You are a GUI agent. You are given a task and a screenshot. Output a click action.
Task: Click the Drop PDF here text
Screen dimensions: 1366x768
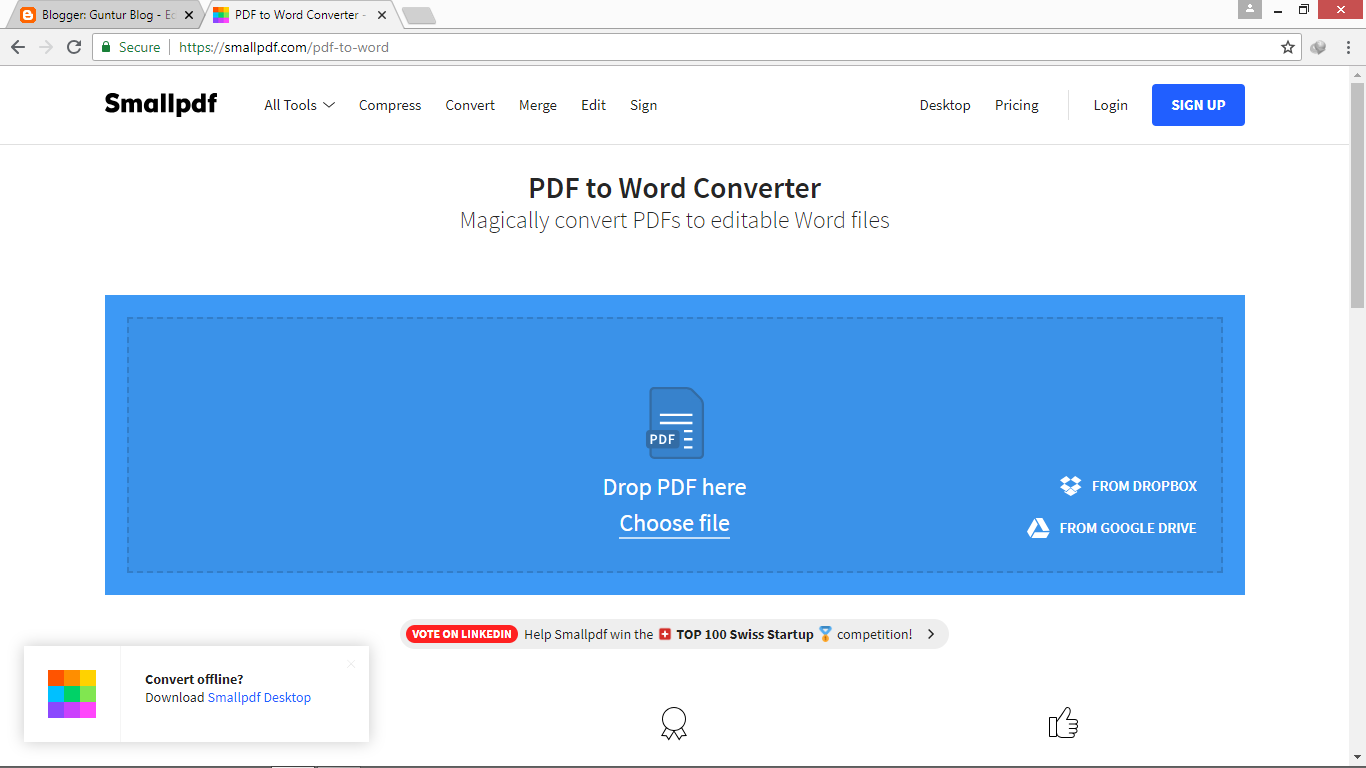click(x=674, y=487)
